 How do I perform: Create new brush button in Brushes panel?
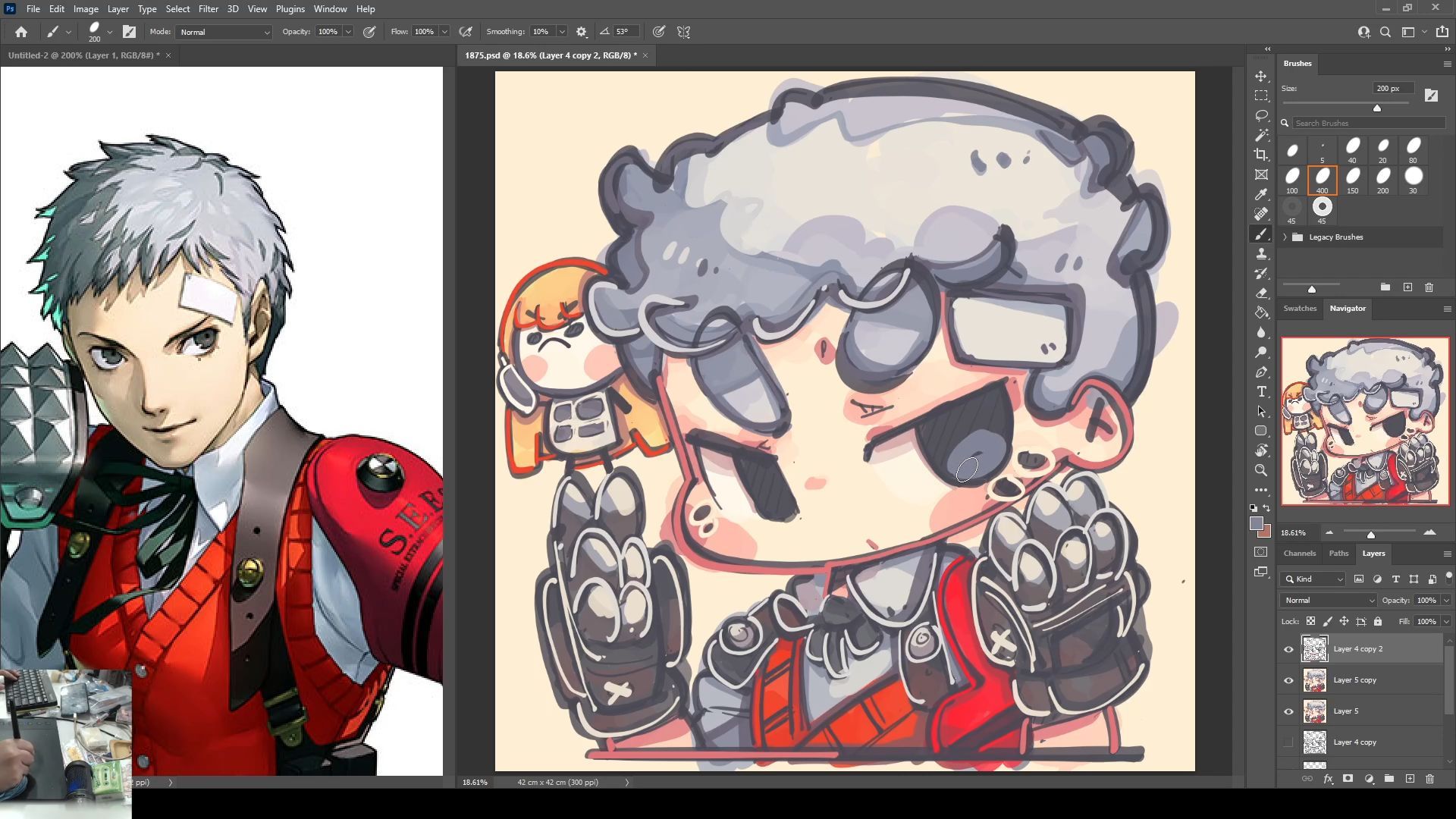(1407, 287)
